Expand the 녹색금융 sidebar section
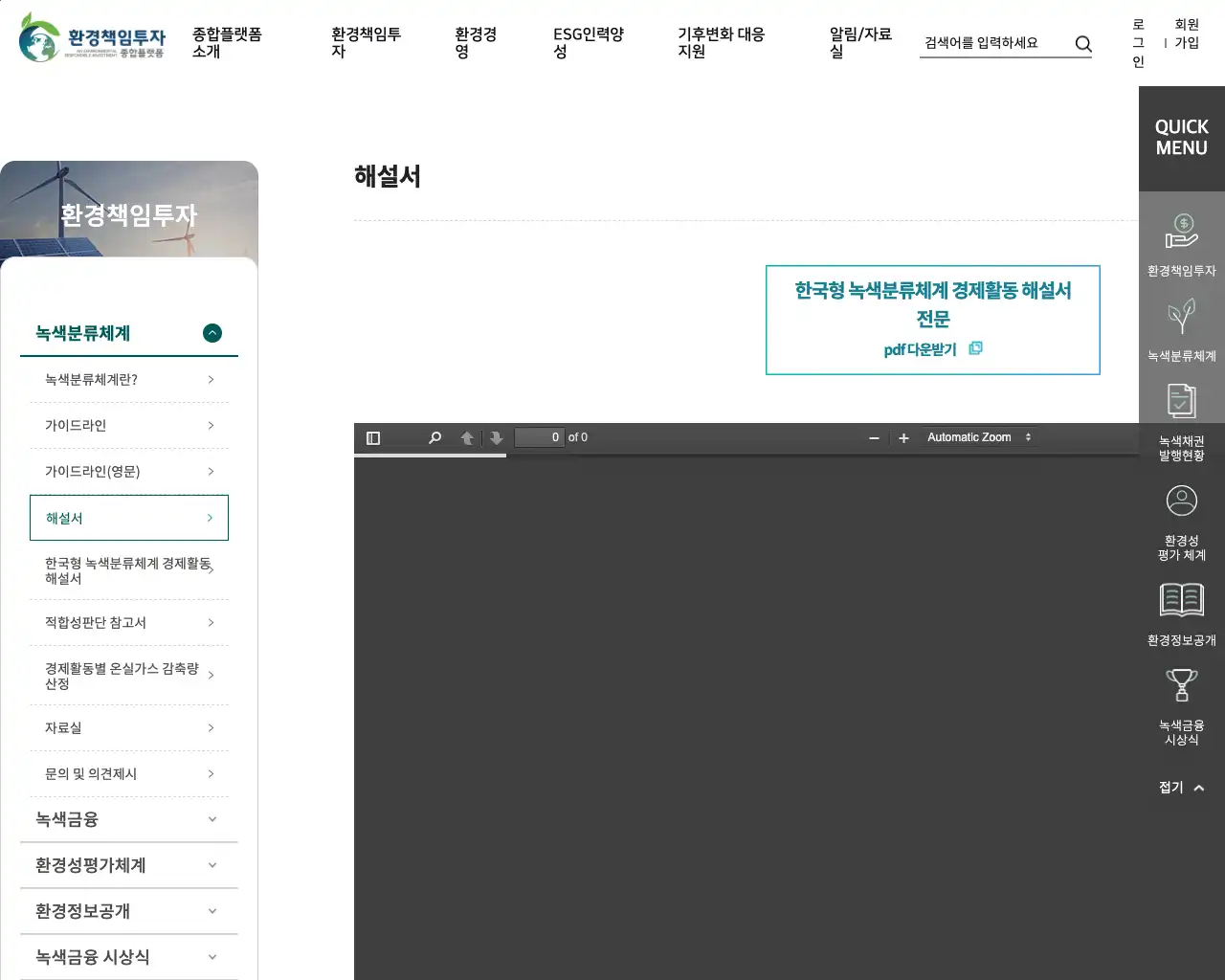 point(212,819)
